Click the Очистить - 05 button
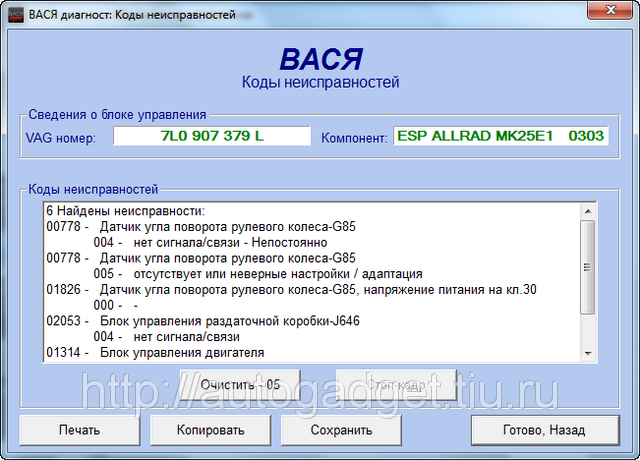 click(240, 385)
